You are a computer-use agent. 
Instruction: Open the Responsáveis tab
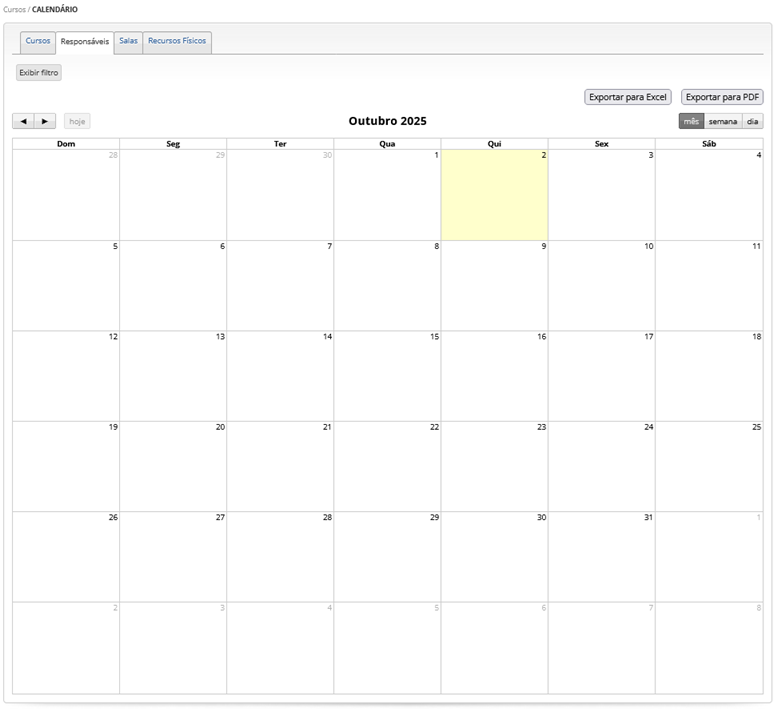85,42
